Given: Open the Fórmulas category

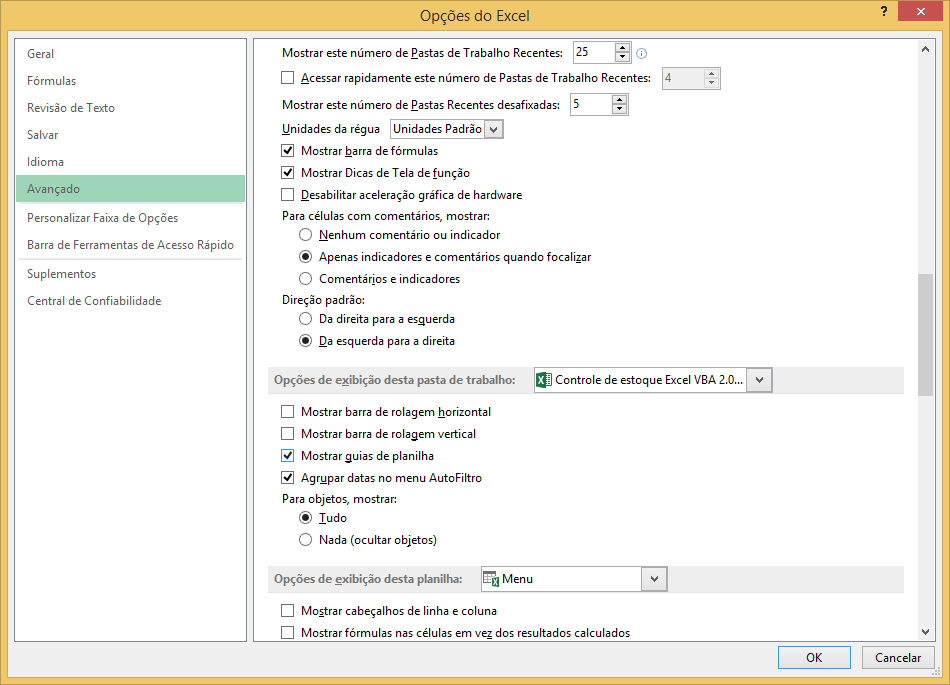Looking at the screenshot, I should coord(130,81).
